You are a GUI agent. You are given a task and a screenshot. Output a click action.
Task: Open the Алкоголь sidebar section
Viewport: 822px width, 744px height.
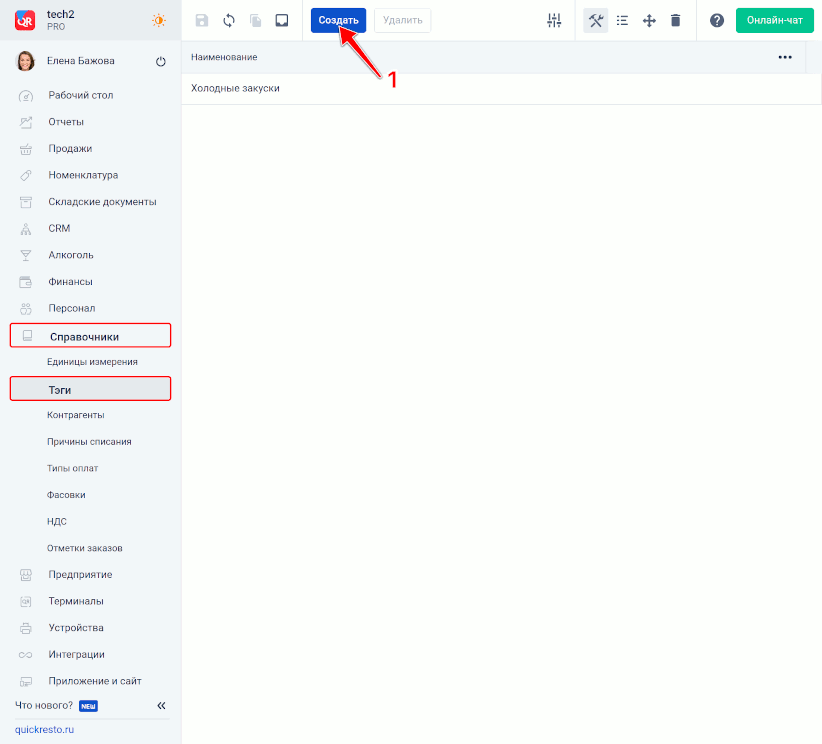coord(71,255)
